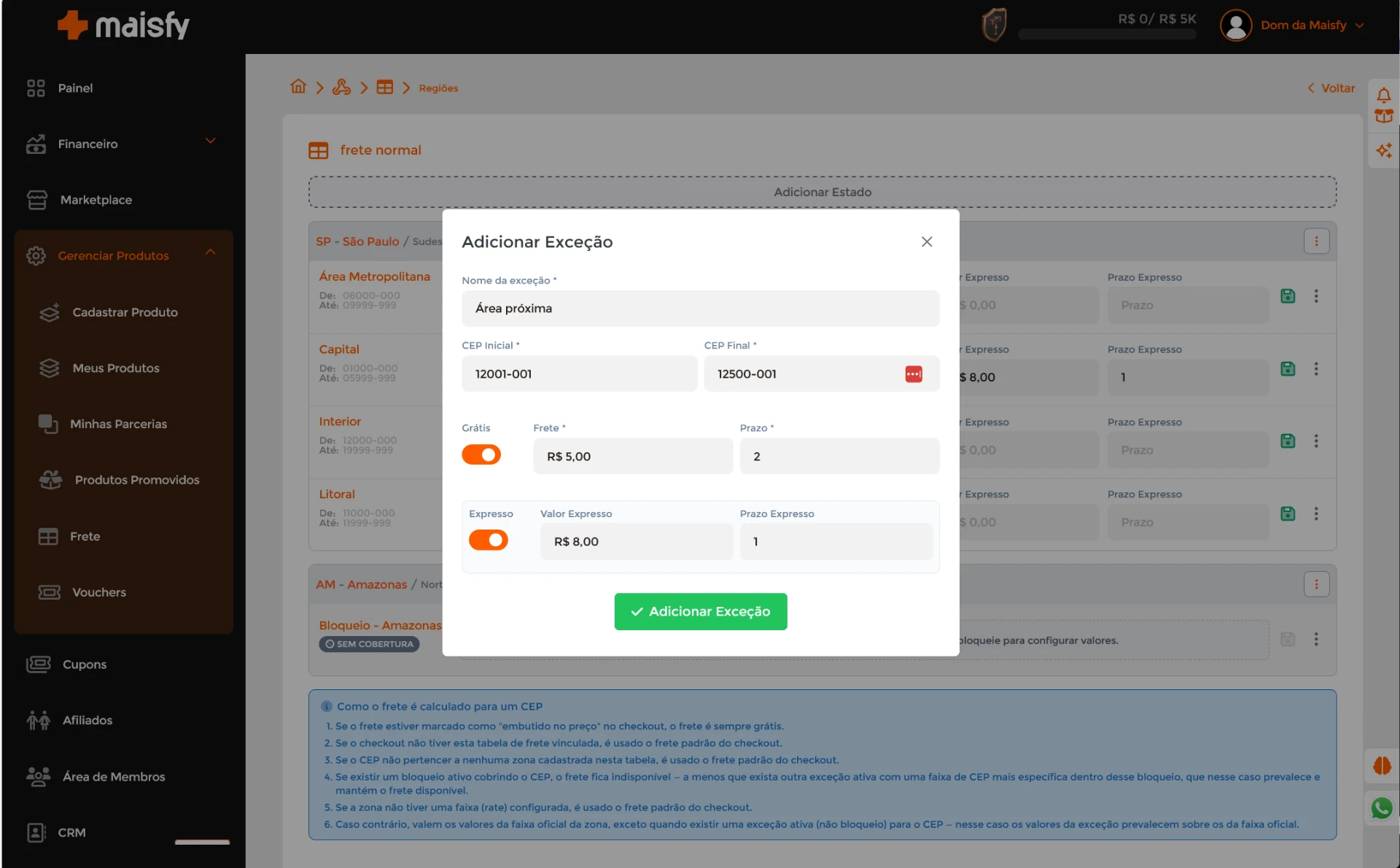Click the Frete value field R$ 5,00
The height and width of the screenshot is (868, 1400).
pos(633,456)
